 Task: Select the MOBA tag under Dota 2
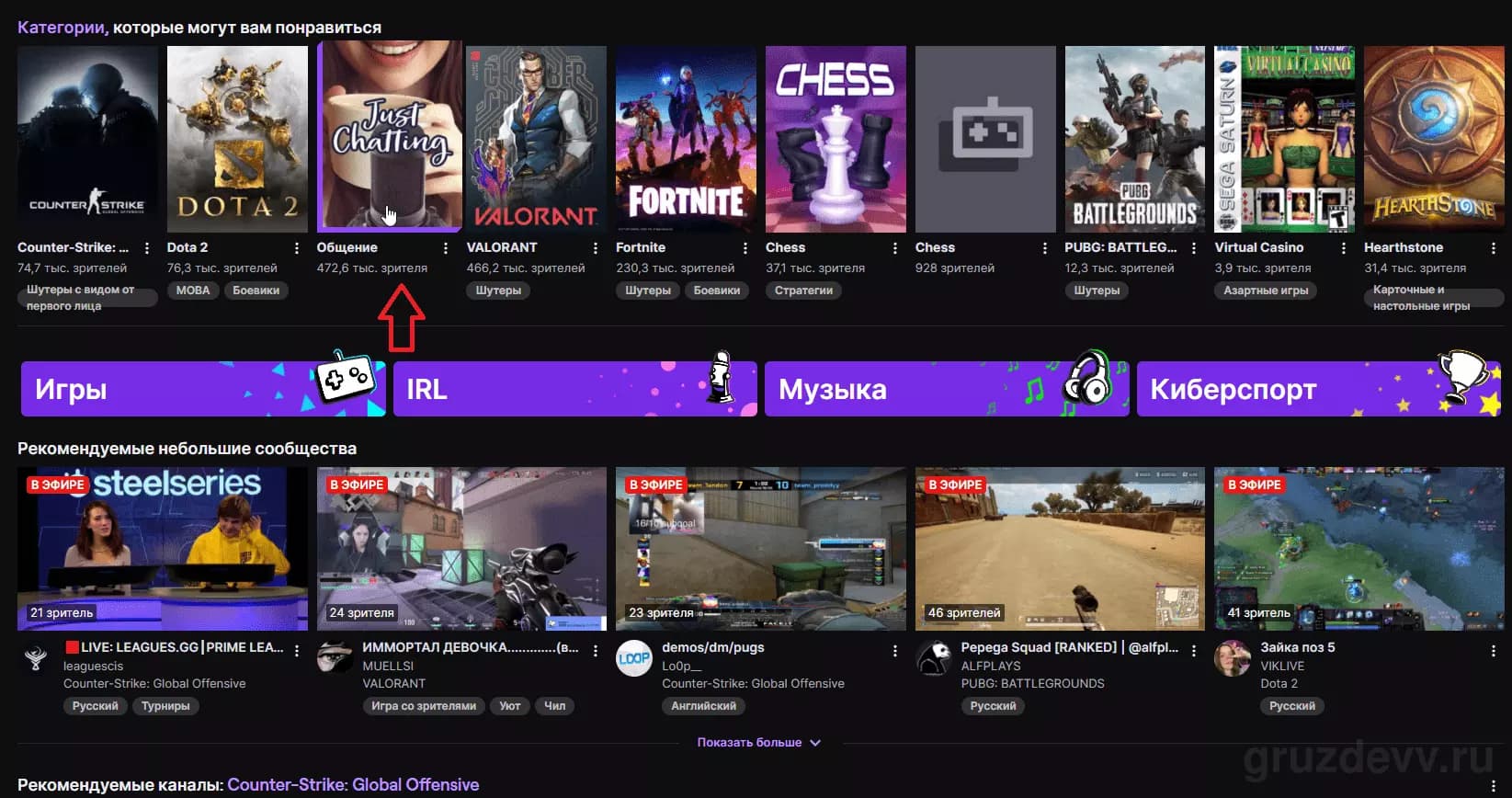(x=193, y=291)
